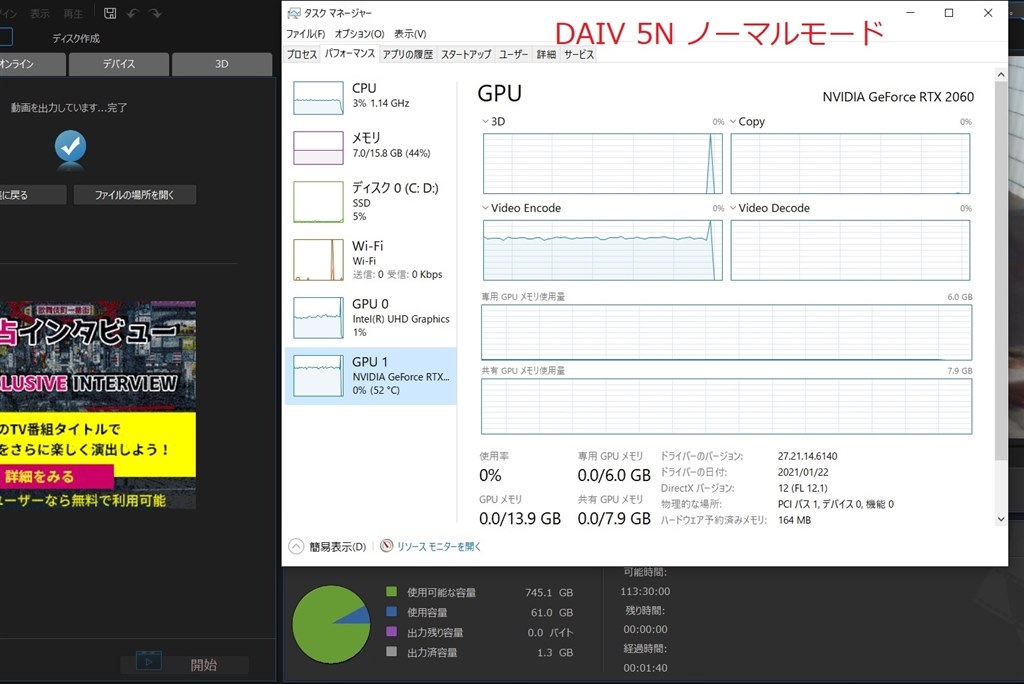1024x684 pixels.
Task: Click the blue completion checkmark icon
Action: [x=71, y=146]
